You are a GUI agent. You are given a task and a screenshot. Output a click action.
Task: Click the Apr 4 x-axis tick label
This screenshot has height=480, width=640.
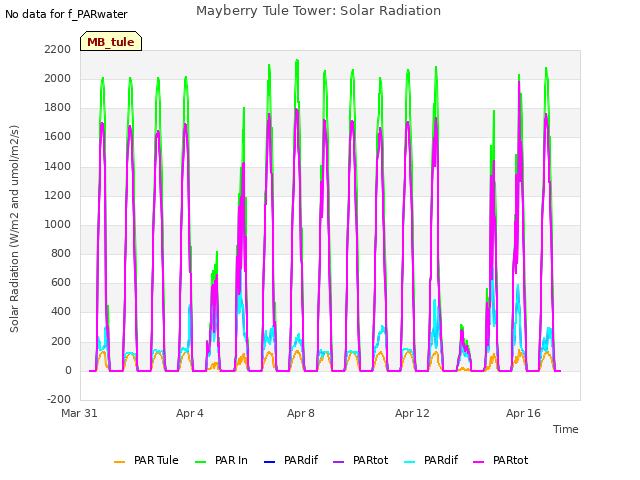(190, 413)
